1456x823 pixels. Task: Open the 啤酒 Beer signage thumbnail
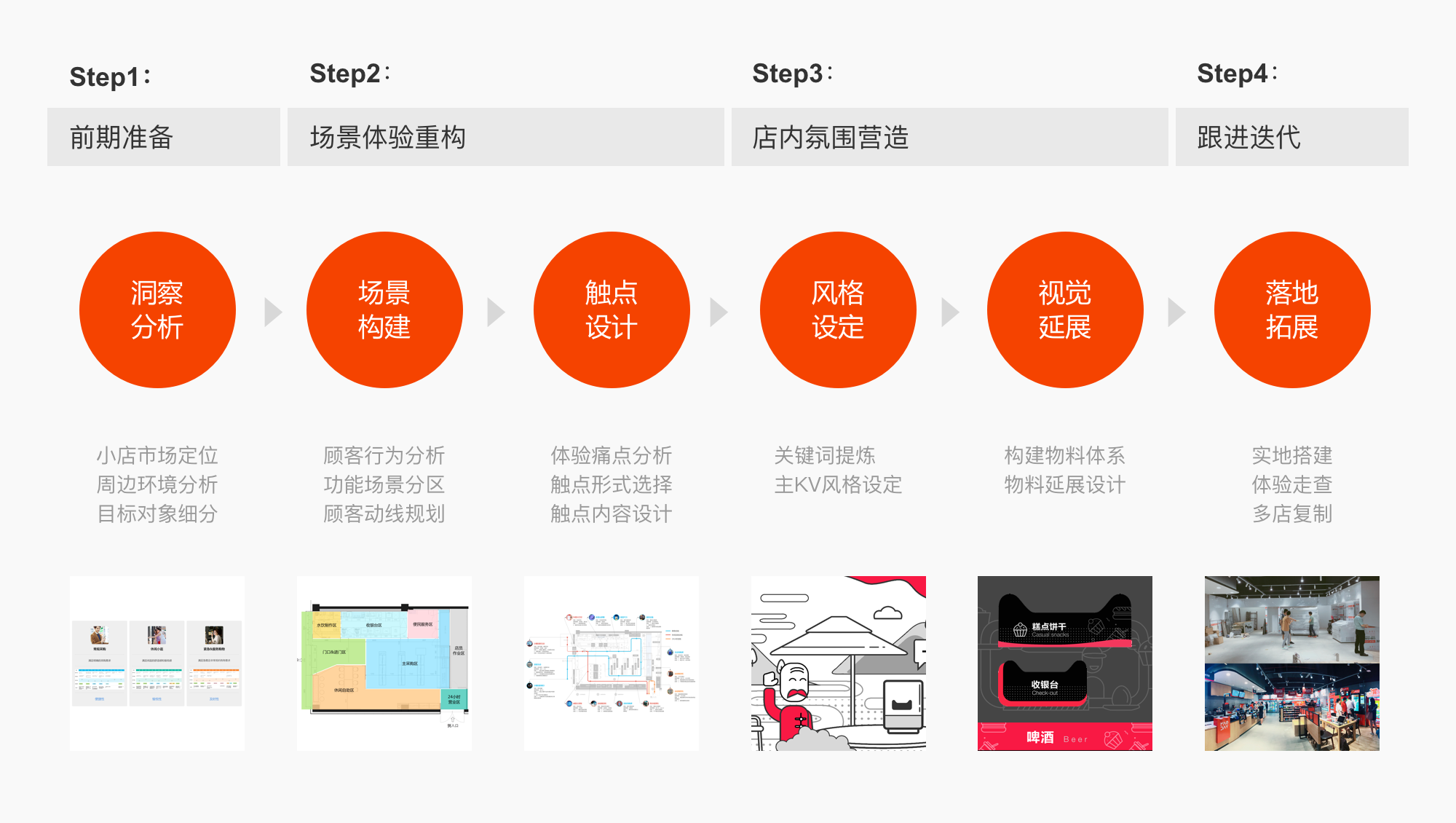click(x=1065, y=663)
